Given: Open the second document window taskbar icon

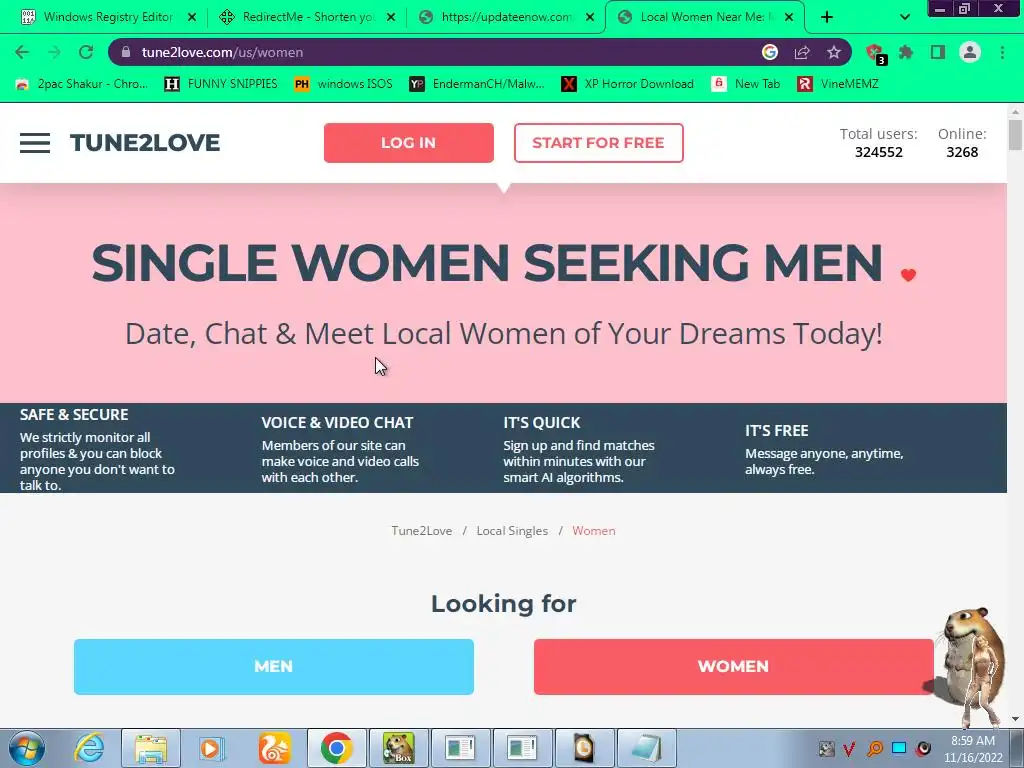Looking at the screenshot, I should tap(522, 748).
